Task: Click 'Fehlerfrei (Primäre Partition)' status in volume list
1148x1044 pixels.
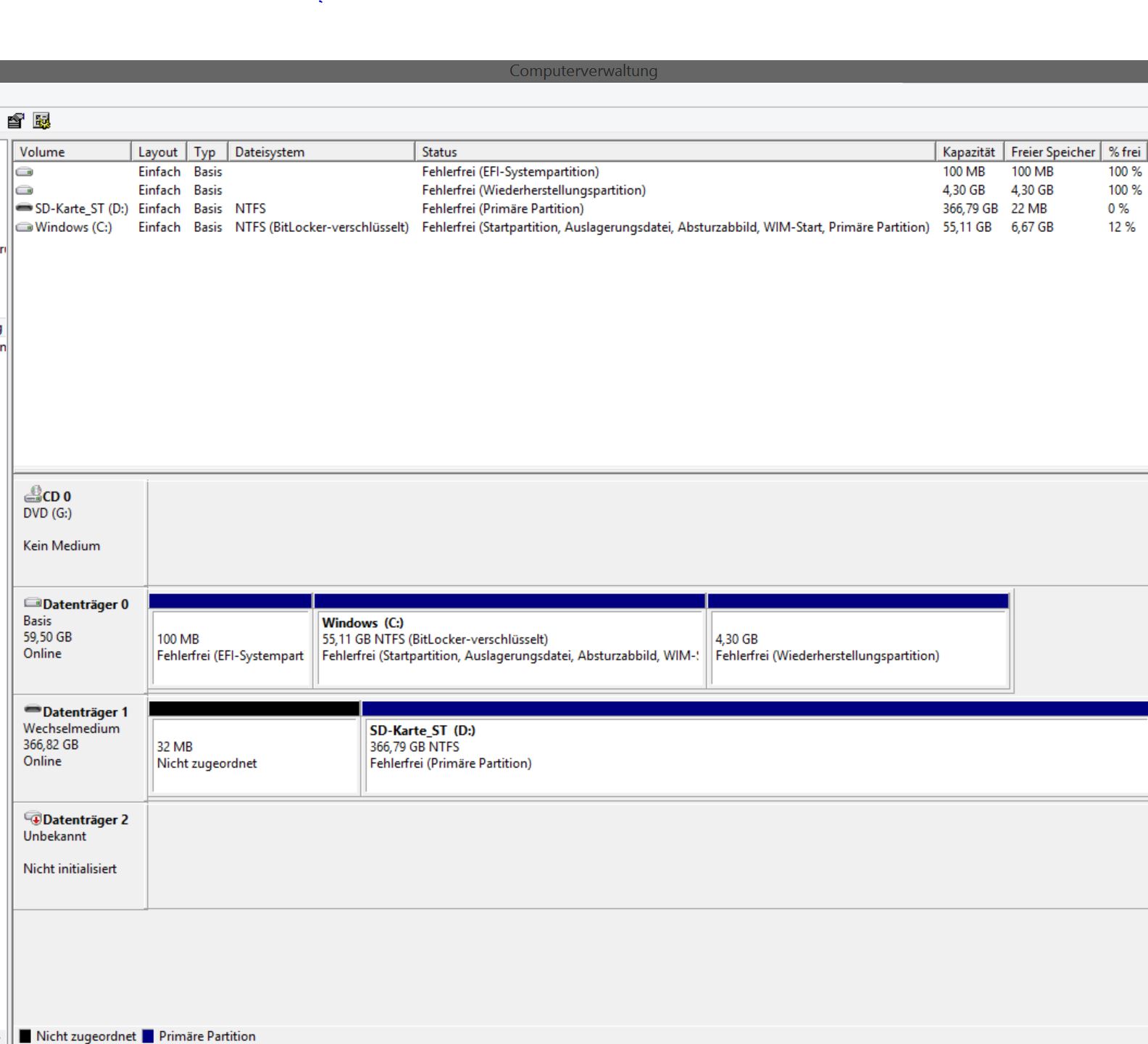Action: (x=503, y=209)
